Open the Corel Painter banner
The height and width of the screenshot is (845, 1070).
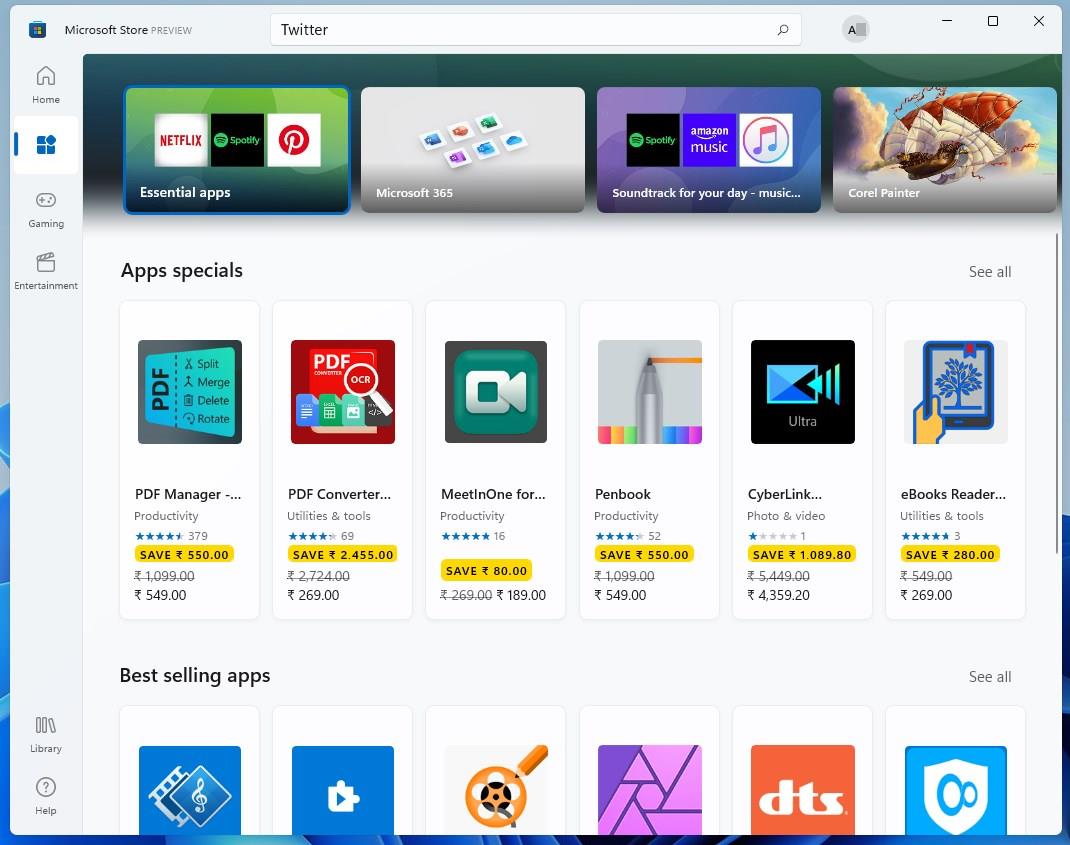click(x=945, y=150)
